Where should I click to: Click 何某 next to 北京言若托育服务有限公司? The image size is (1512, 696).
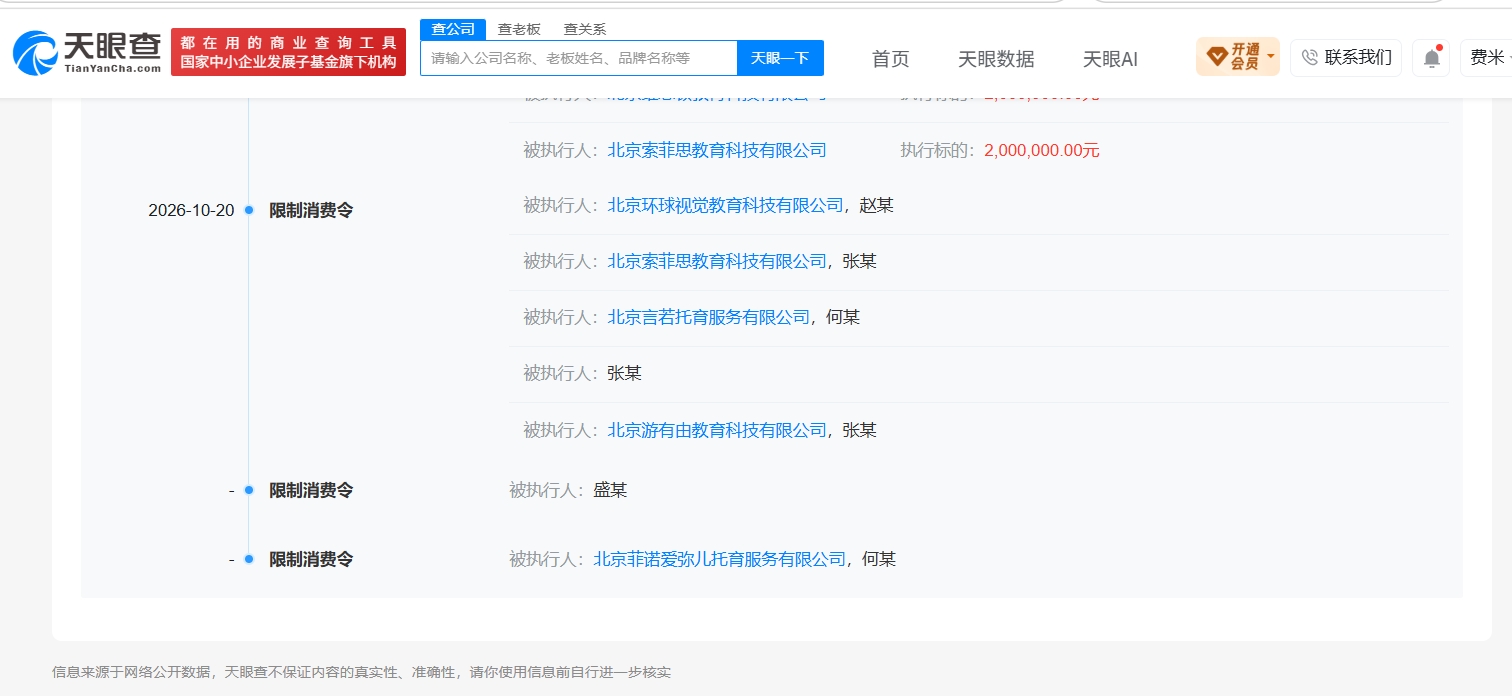[843, 317]
